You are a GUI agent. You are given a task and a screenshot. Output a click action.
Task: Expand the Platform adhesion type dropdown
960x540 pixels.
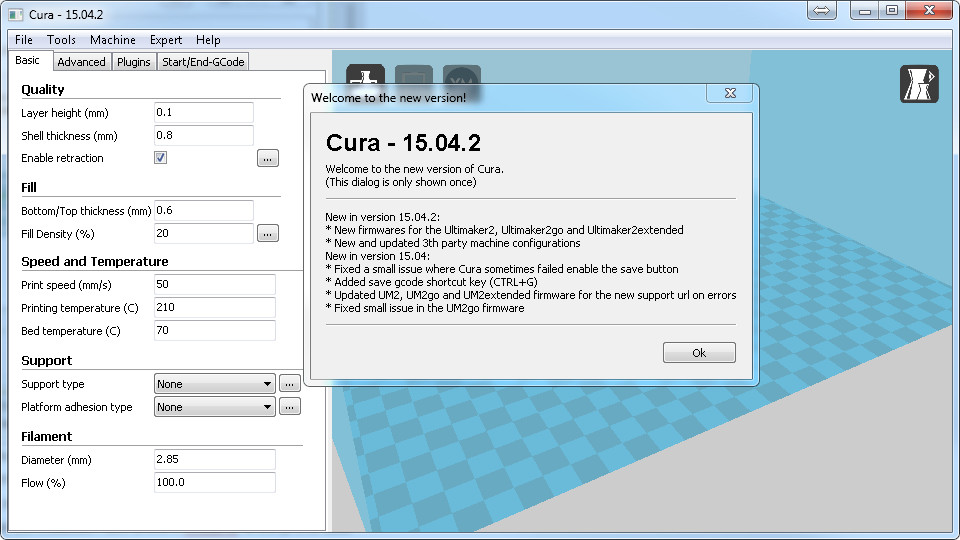[214, 407]
